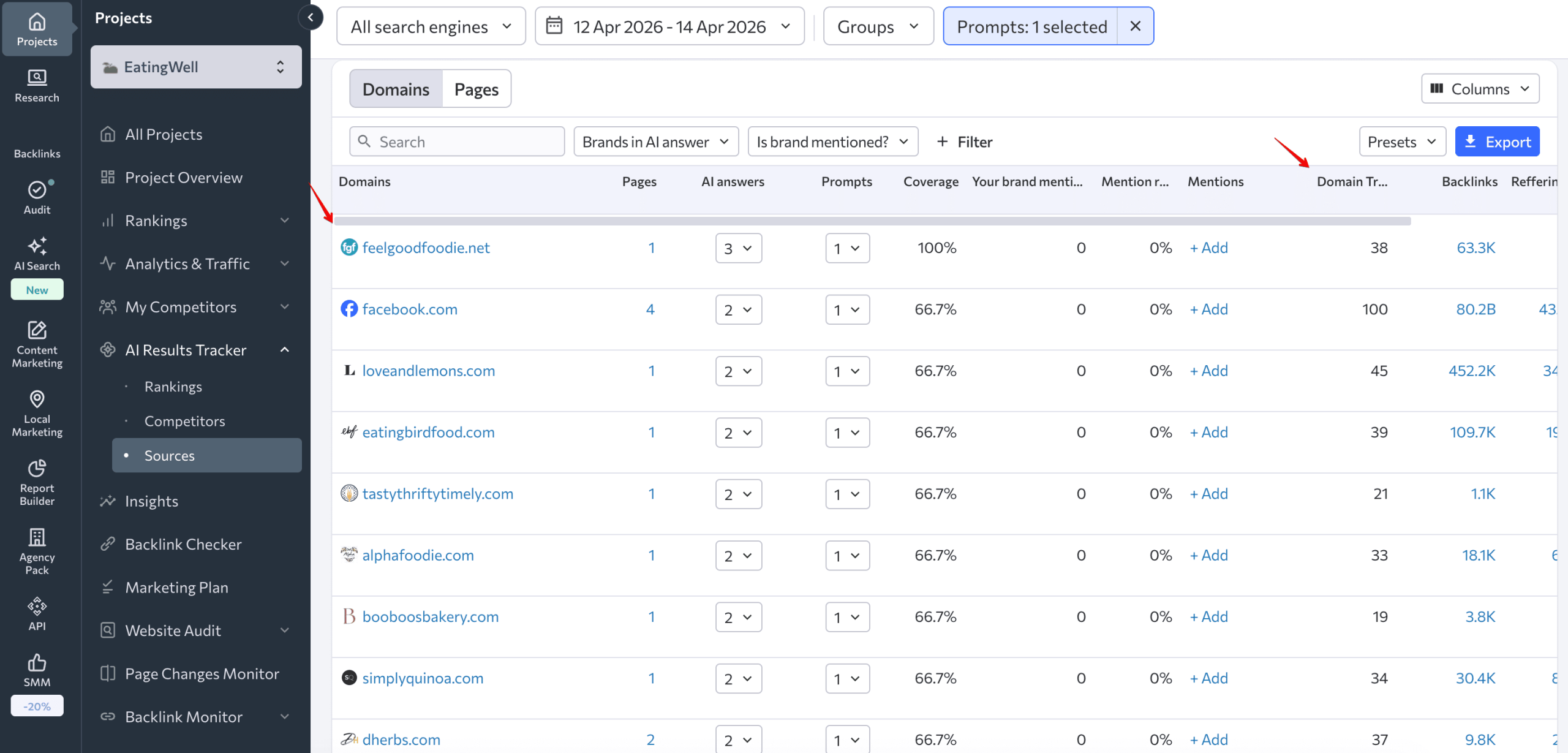Click the Export button
The width and height of the screenshot is (1568, 753).
(1497, 141)
